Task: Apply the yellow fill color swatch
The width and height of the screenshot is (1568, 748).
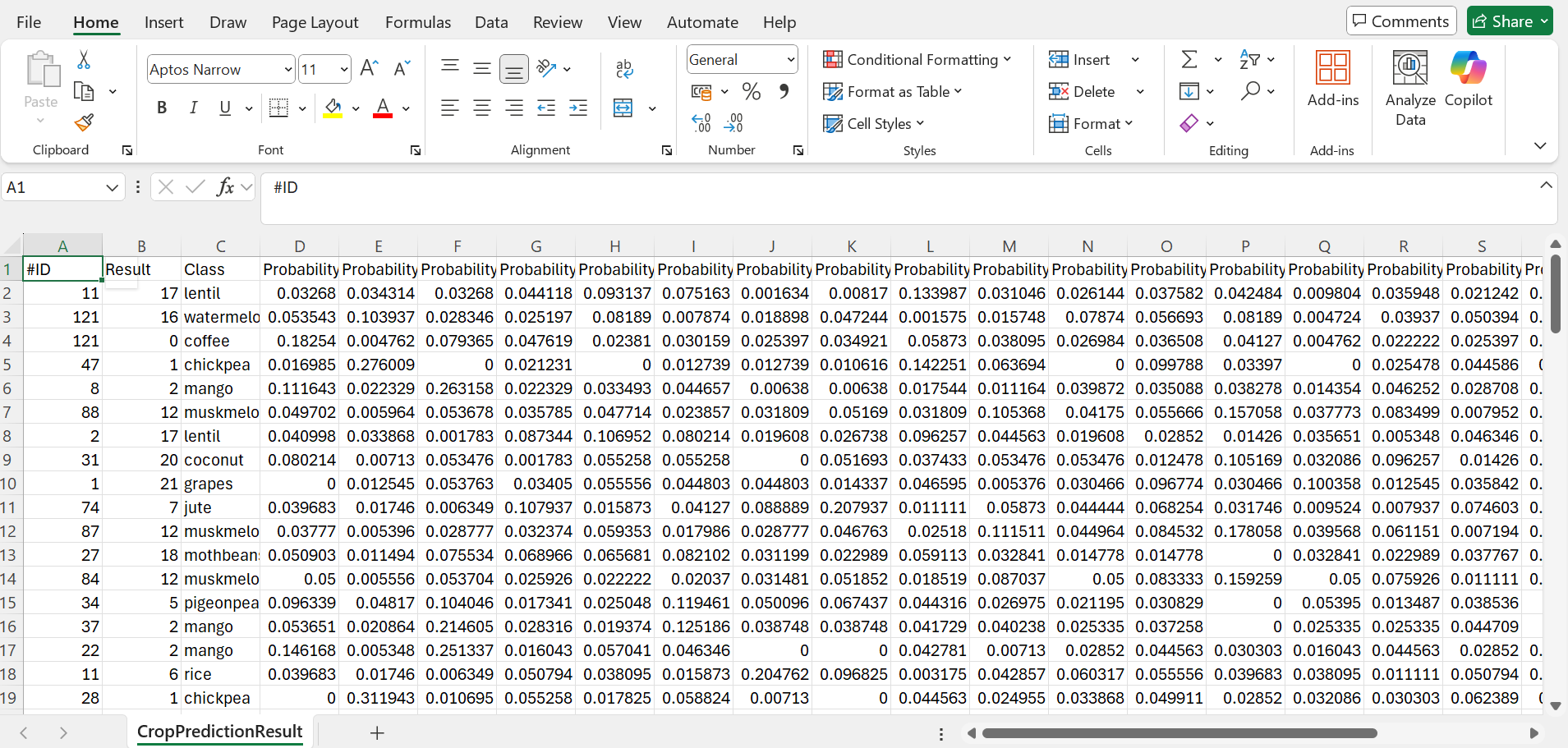Action: click(x=333, y=109)
